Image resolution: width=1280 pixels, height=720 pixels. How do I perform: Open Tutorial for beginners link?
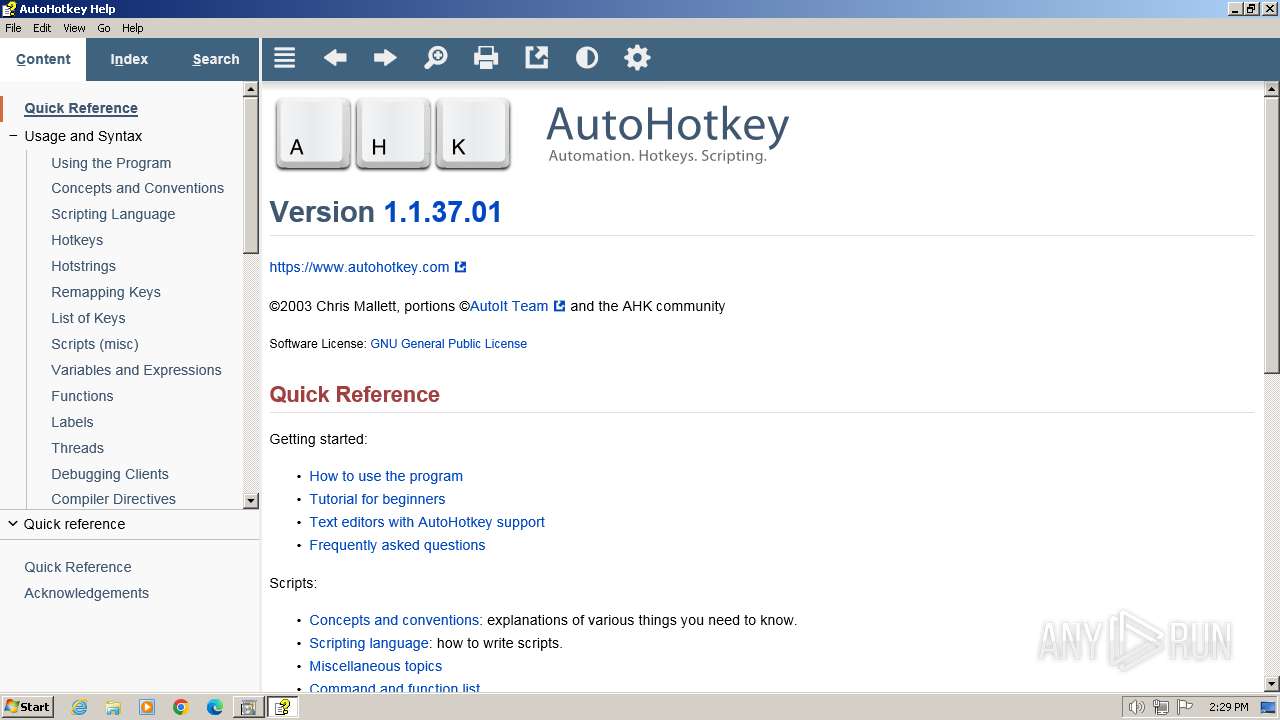(377, 499)
